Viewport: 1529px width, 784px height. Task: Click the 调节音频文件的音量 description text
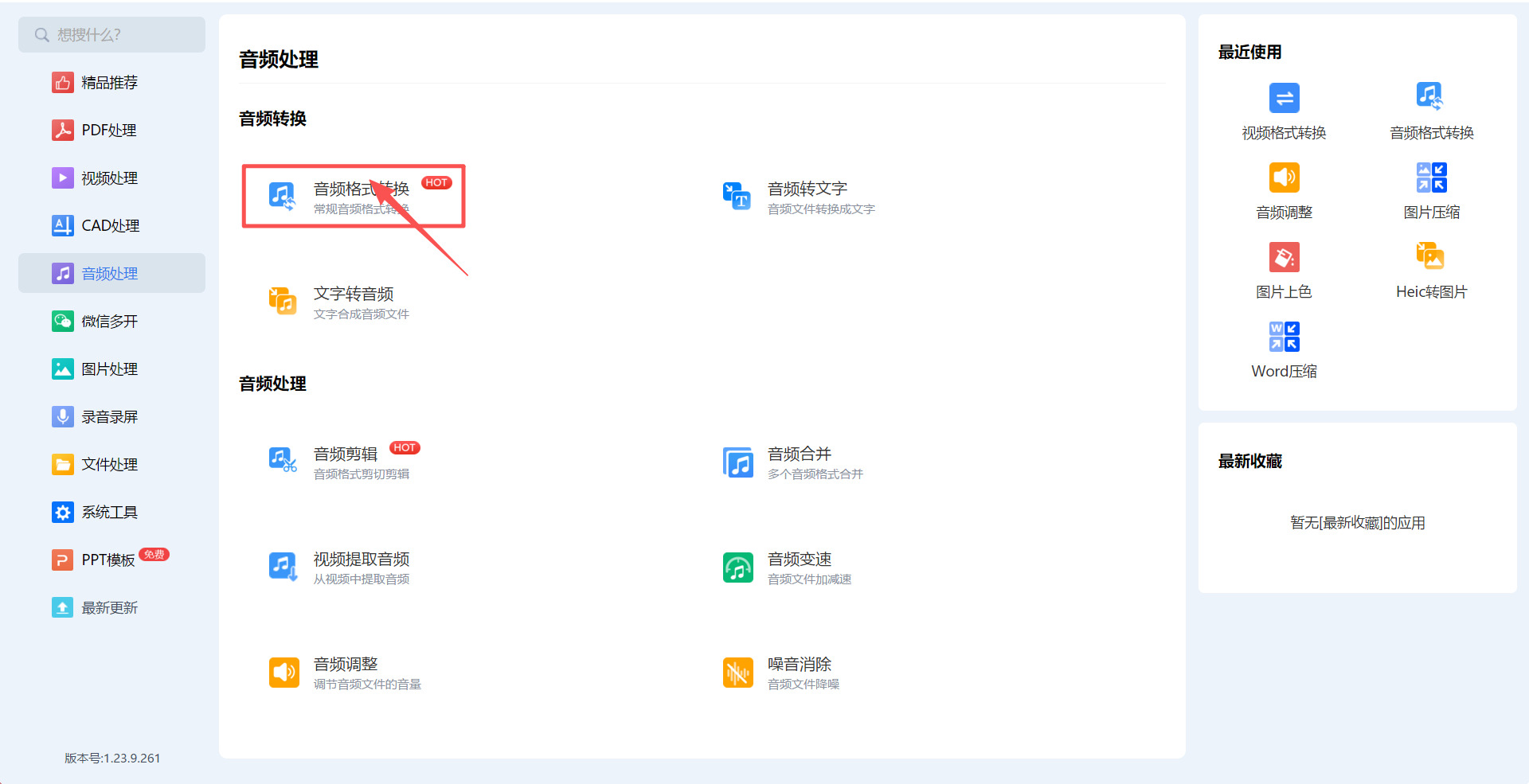pyautogui.click(x=367, y=685)
